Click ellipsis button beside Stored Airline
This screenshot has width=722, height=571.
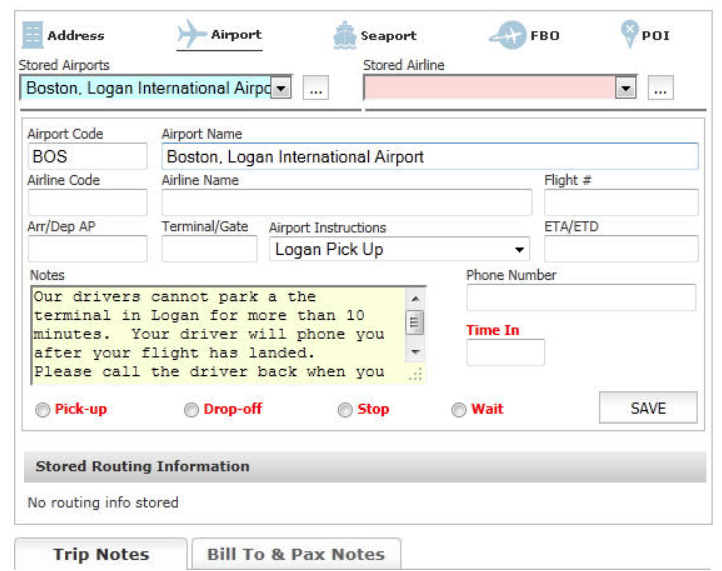(x=659, y=88)
